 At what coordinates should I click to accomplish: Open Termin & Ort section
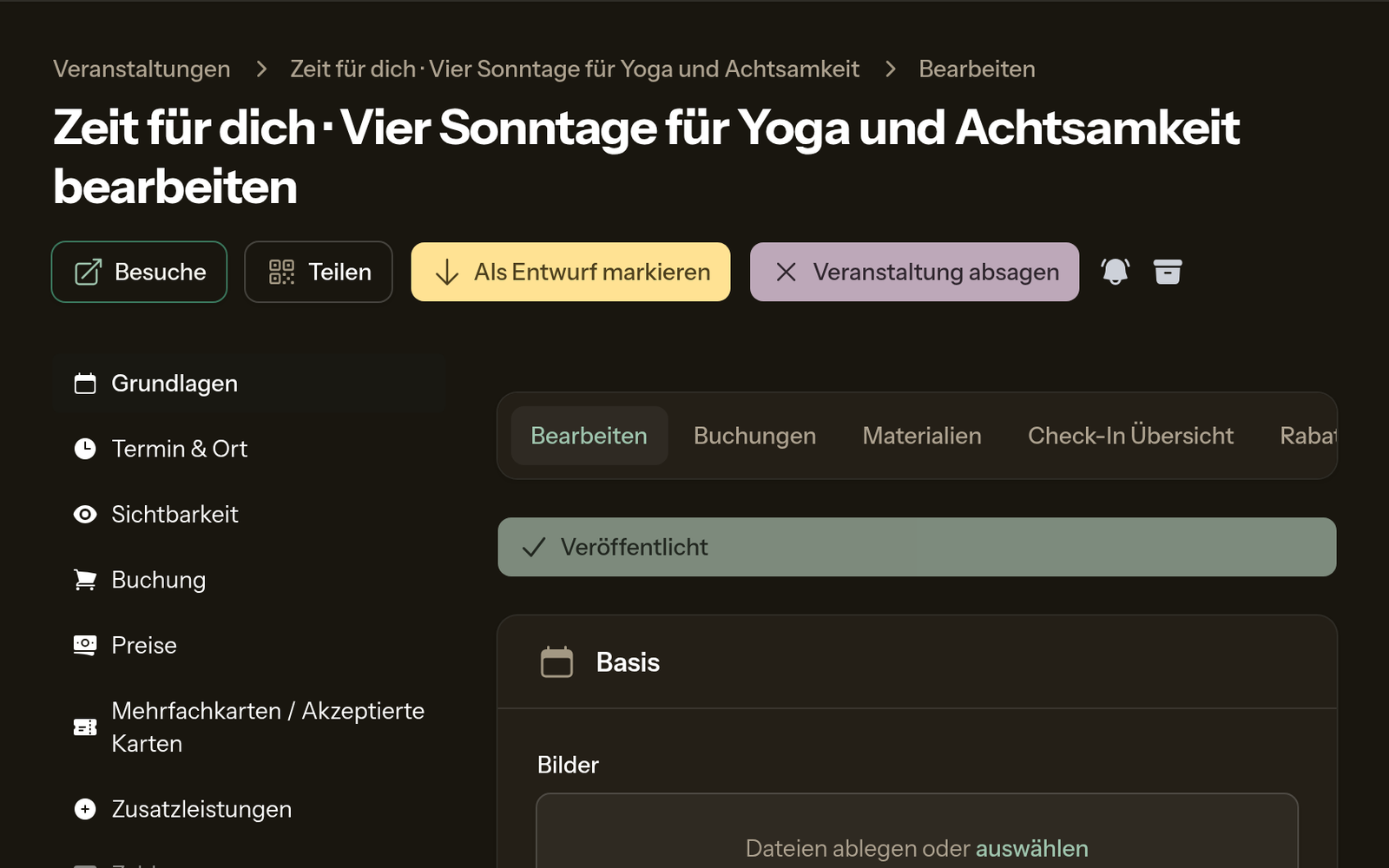tap(248, 449)
